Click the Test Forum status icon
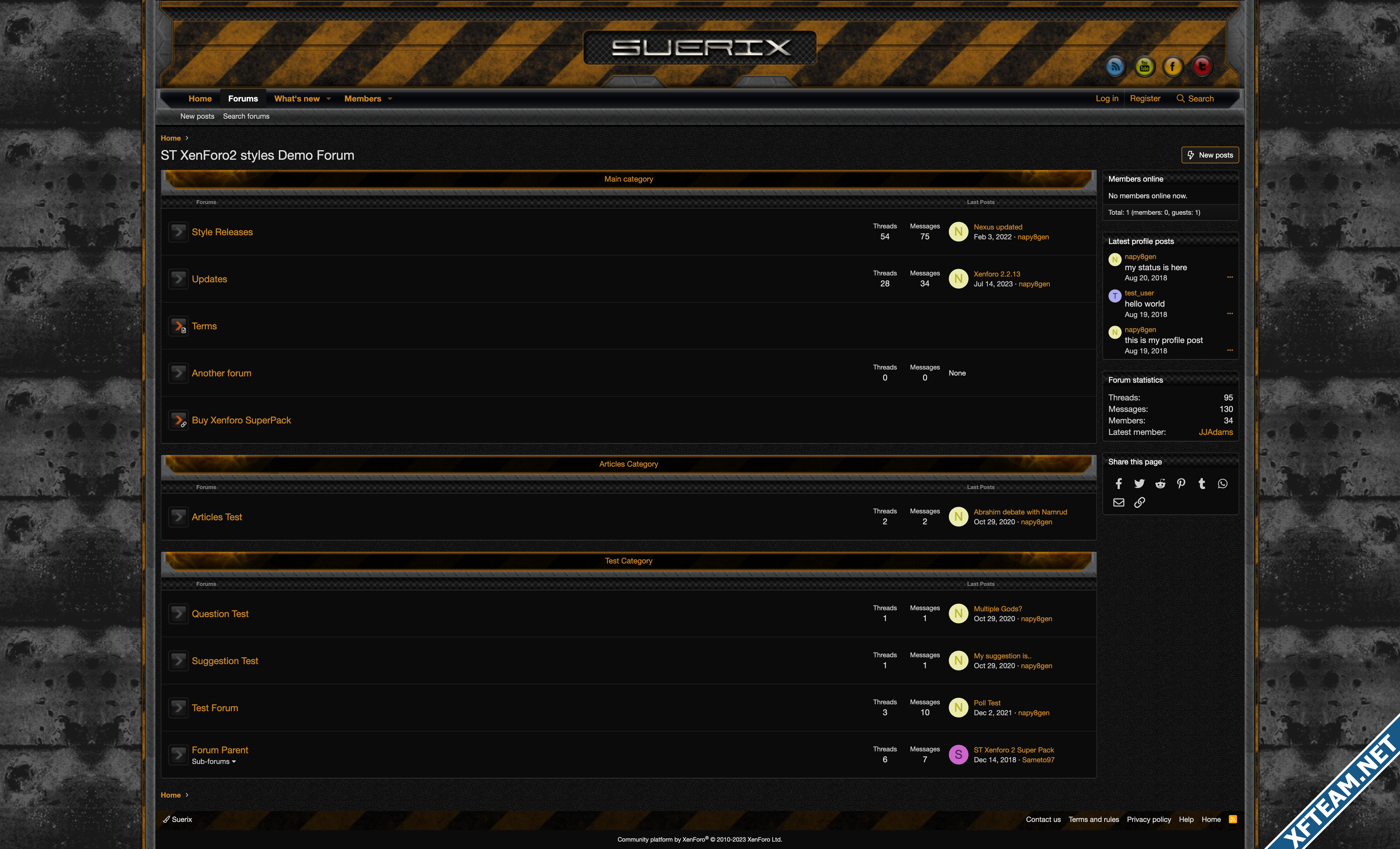Viewport: 1400px width, 849px height. click(x=178, y=708)
